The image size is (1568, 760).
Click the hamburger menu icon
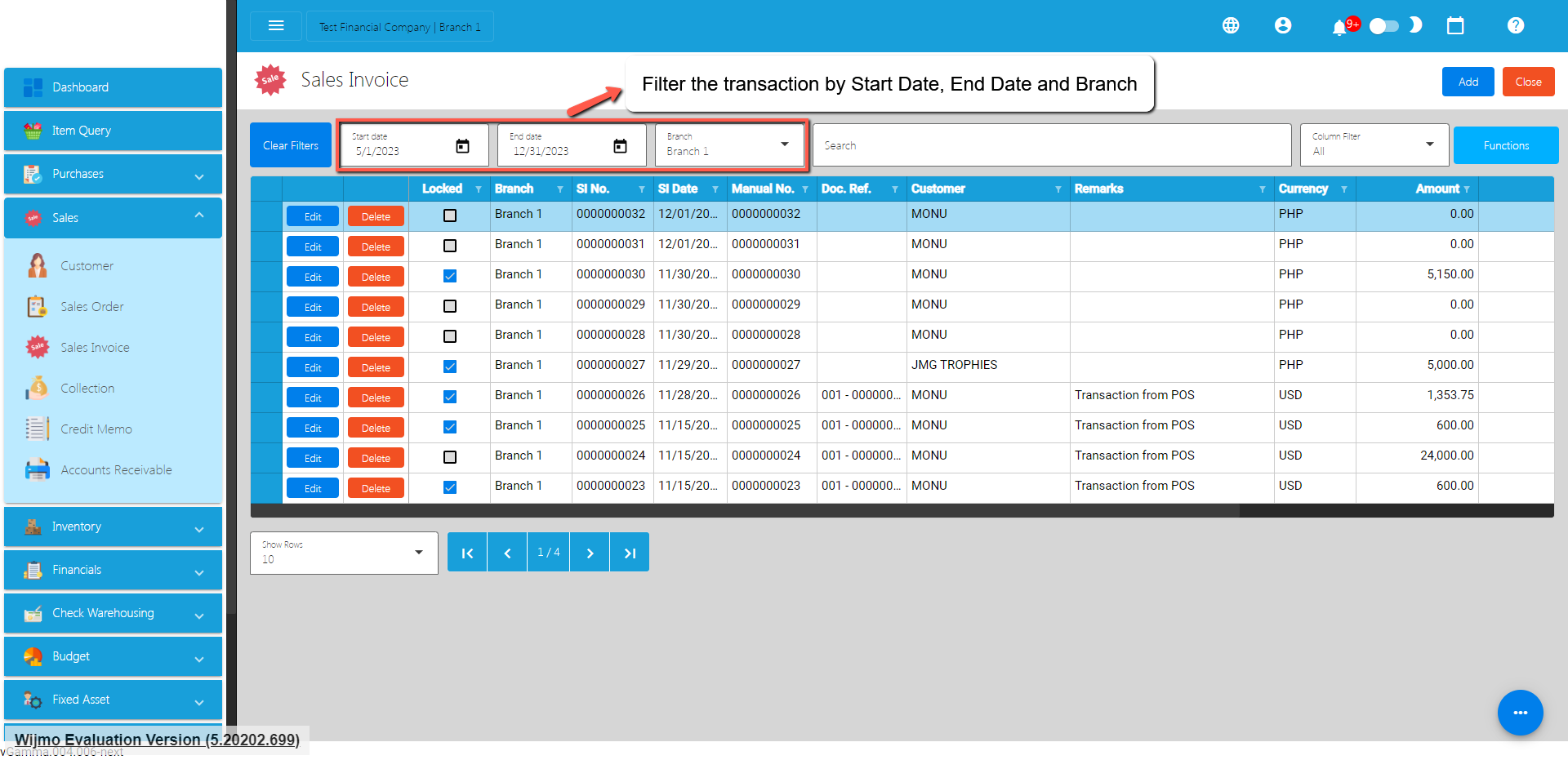tap(276, 26)
